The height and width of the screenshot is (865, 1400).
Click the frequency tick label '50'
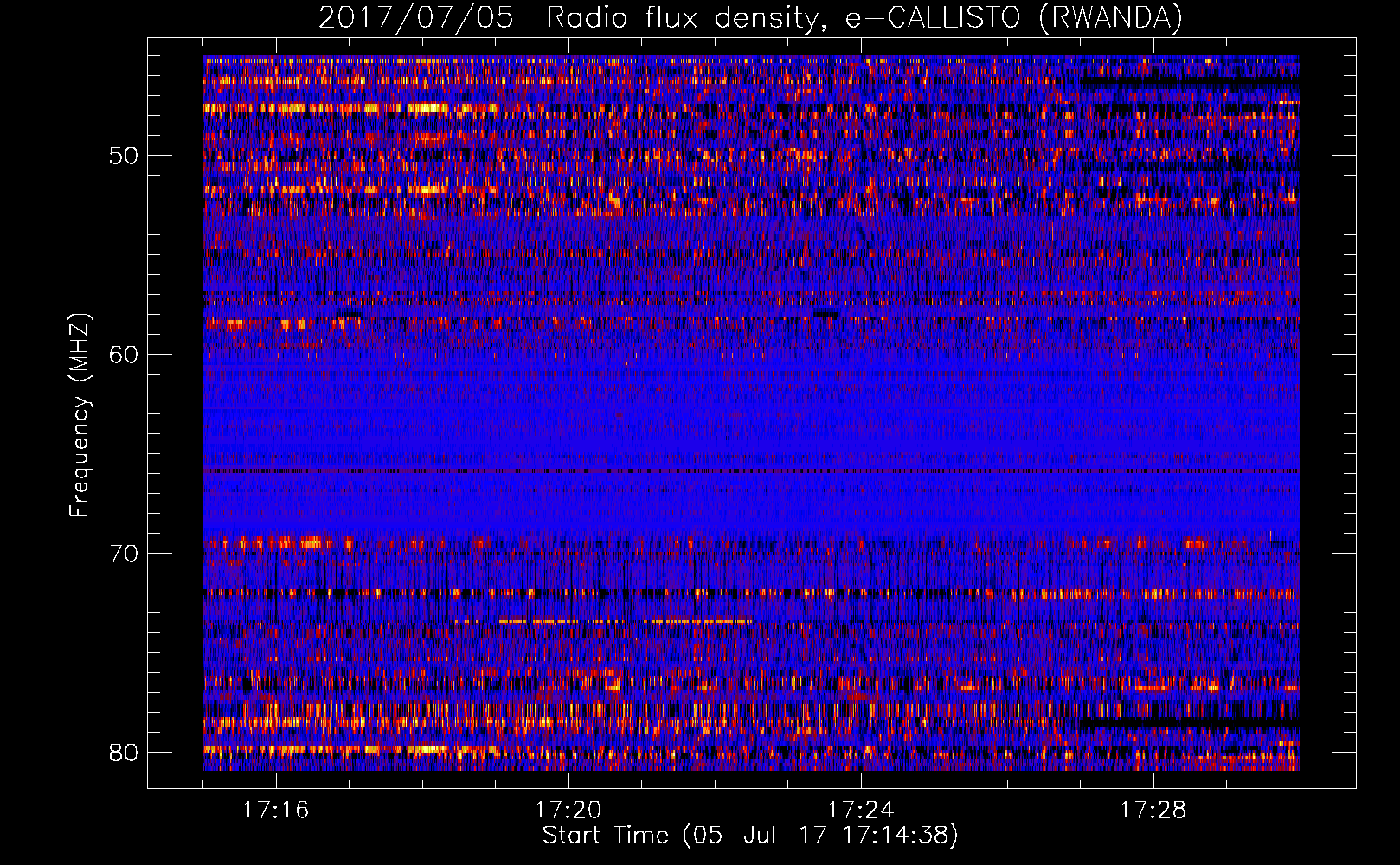coord(123,156)
